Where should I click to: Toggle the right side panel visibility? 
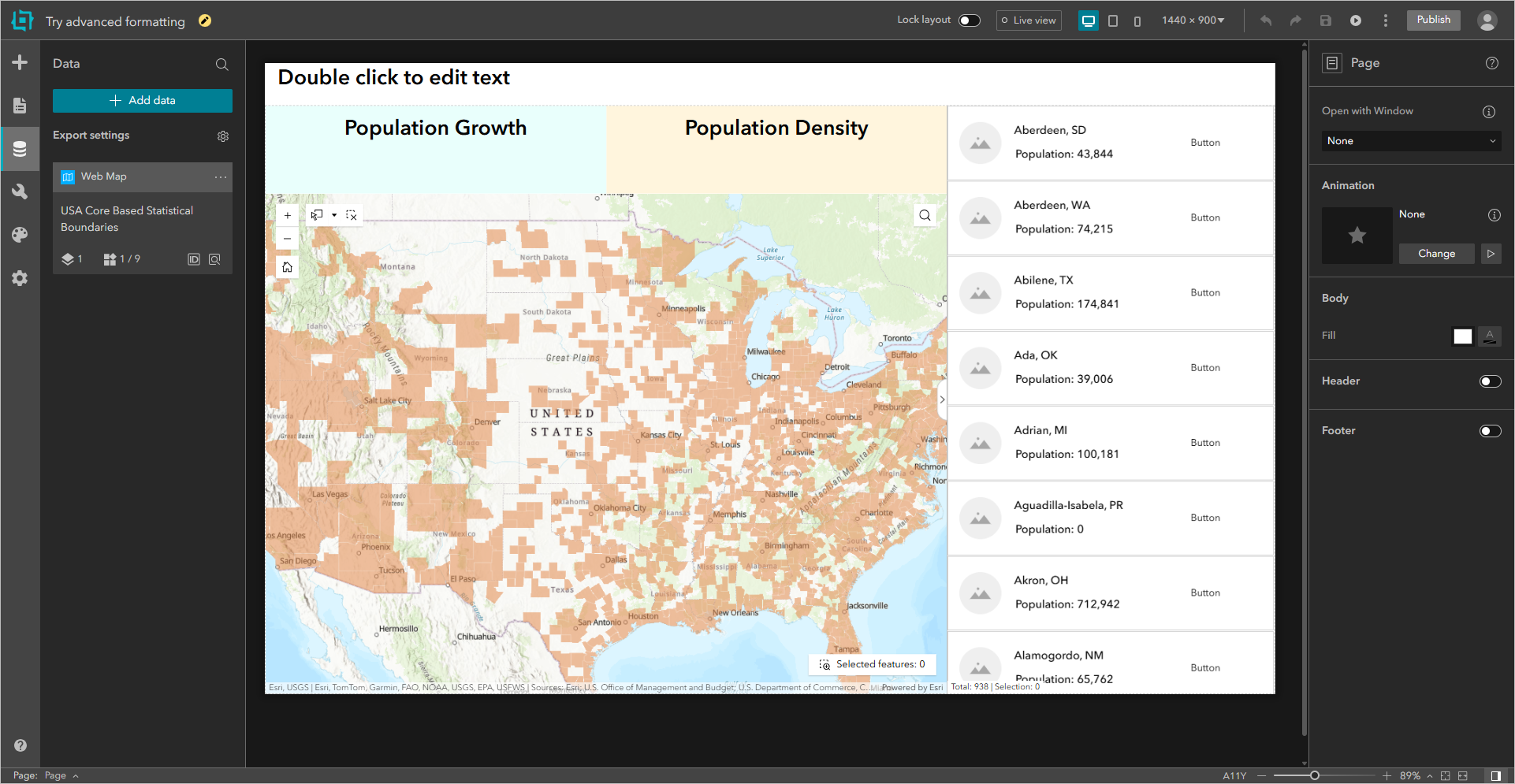[1496, 776]
